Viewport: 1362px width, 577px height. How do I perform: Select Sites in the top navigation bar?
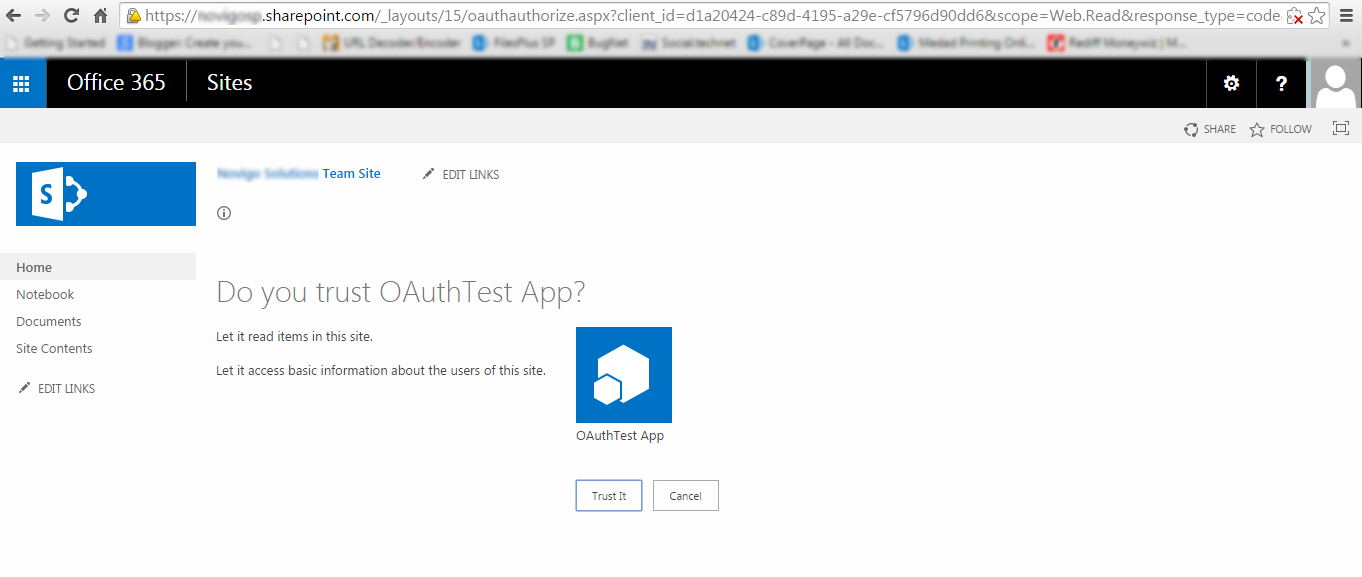[229, 83]
